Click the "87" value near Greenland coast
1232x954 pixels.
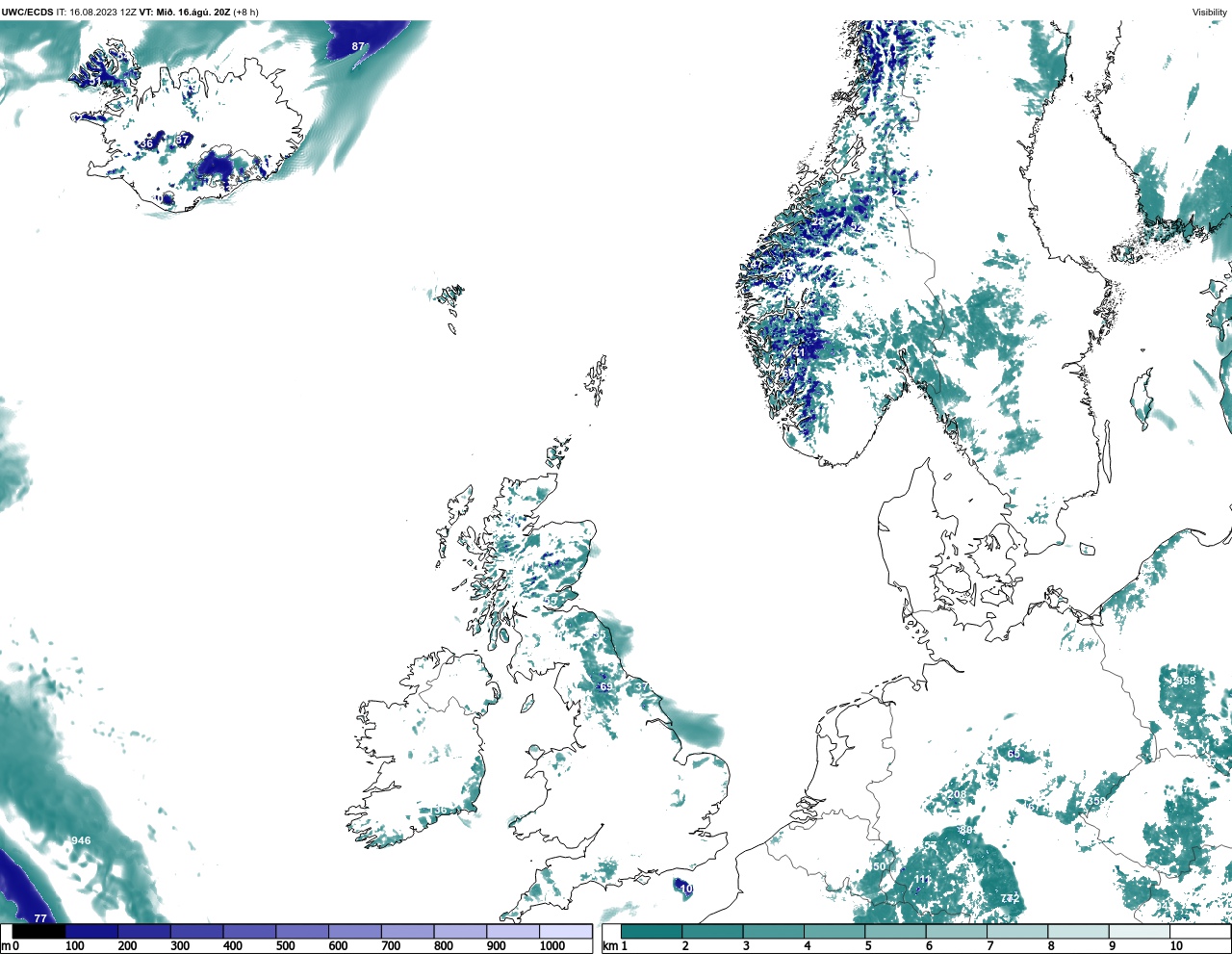pyautogui.click(x=358, y=46)
